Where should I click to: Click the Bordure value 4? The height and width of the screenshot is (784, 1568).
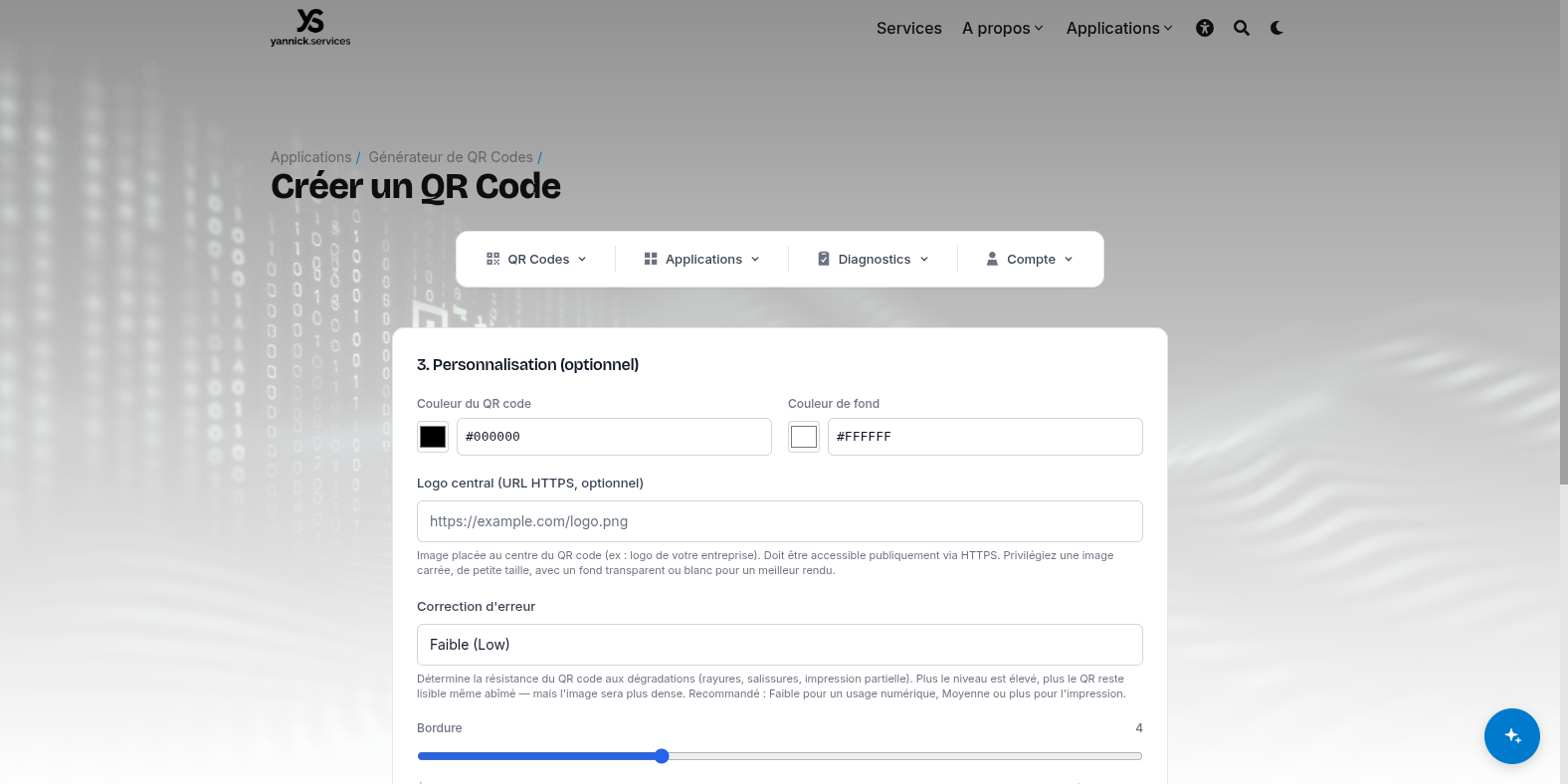pyautogui.click(x=1139, y=728)
